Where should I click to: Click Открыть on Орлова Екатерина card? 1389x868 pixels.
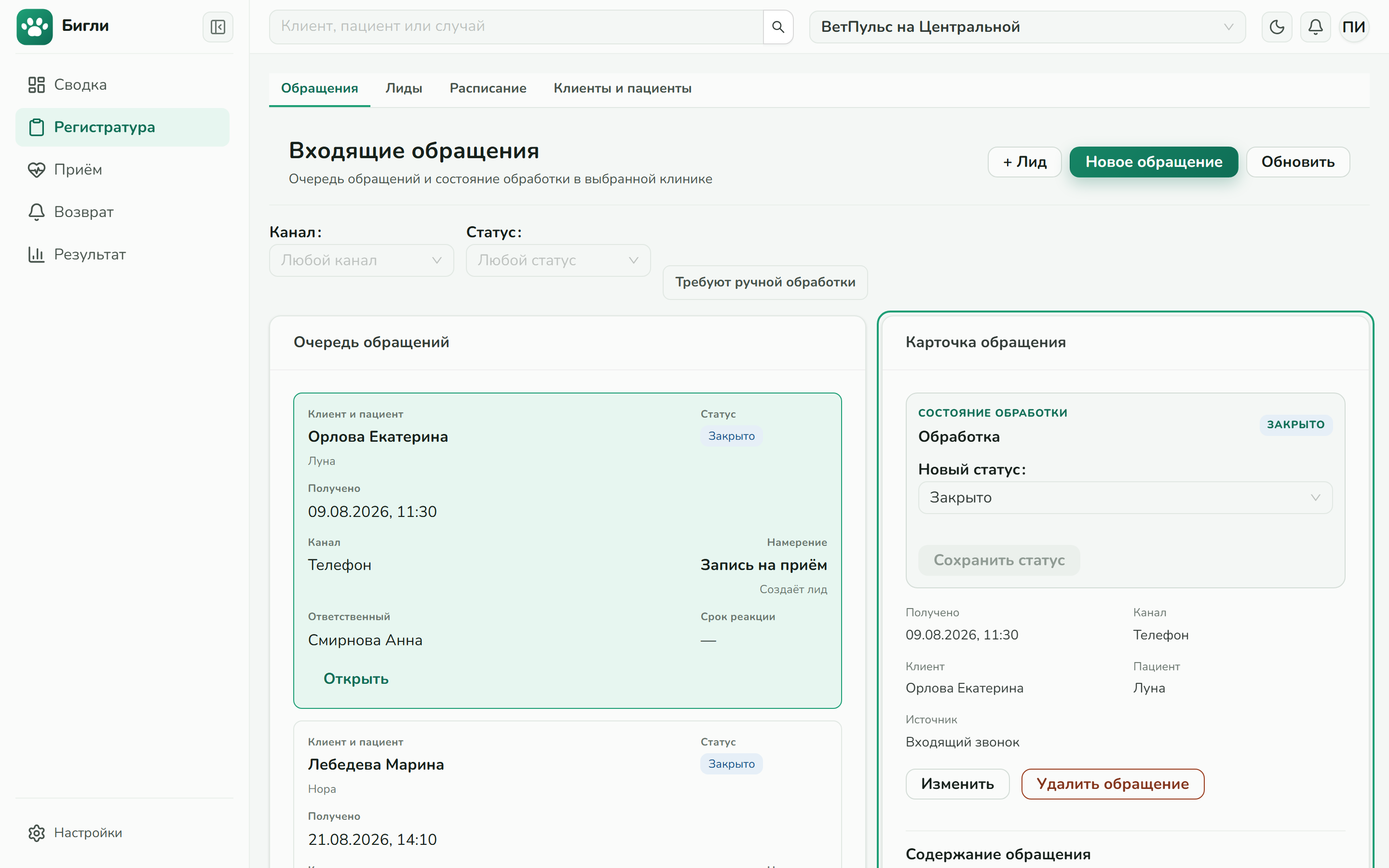[x=356, y=679]
